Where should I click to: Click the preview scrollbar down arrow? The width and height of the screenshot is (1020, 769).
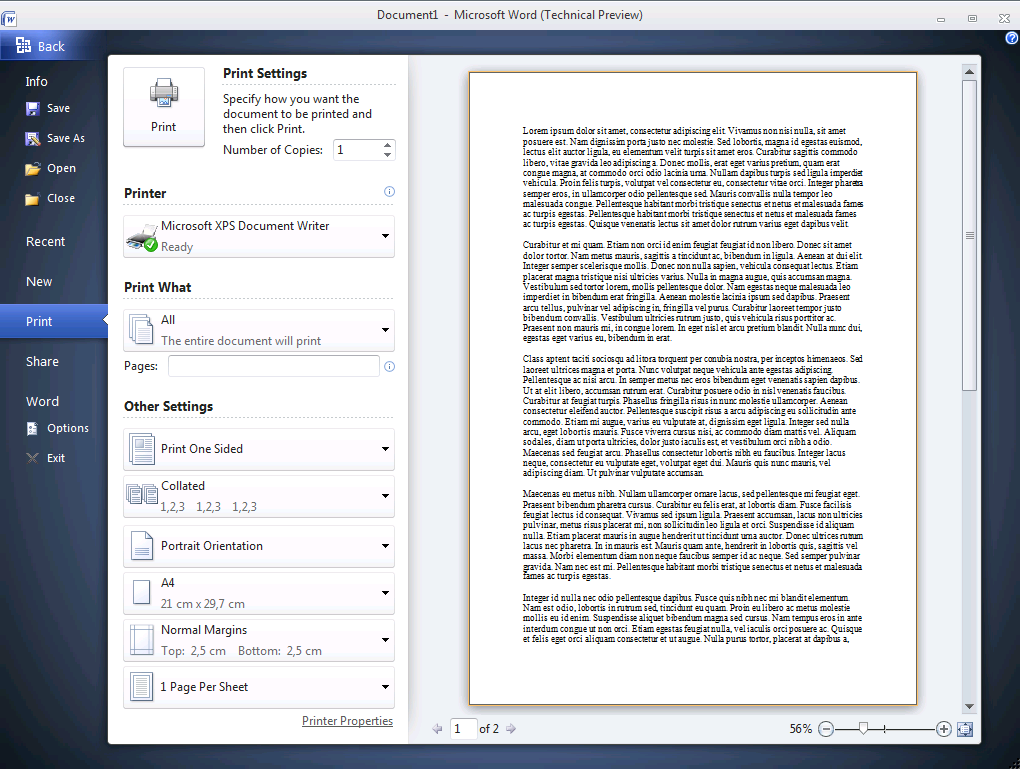969,707
